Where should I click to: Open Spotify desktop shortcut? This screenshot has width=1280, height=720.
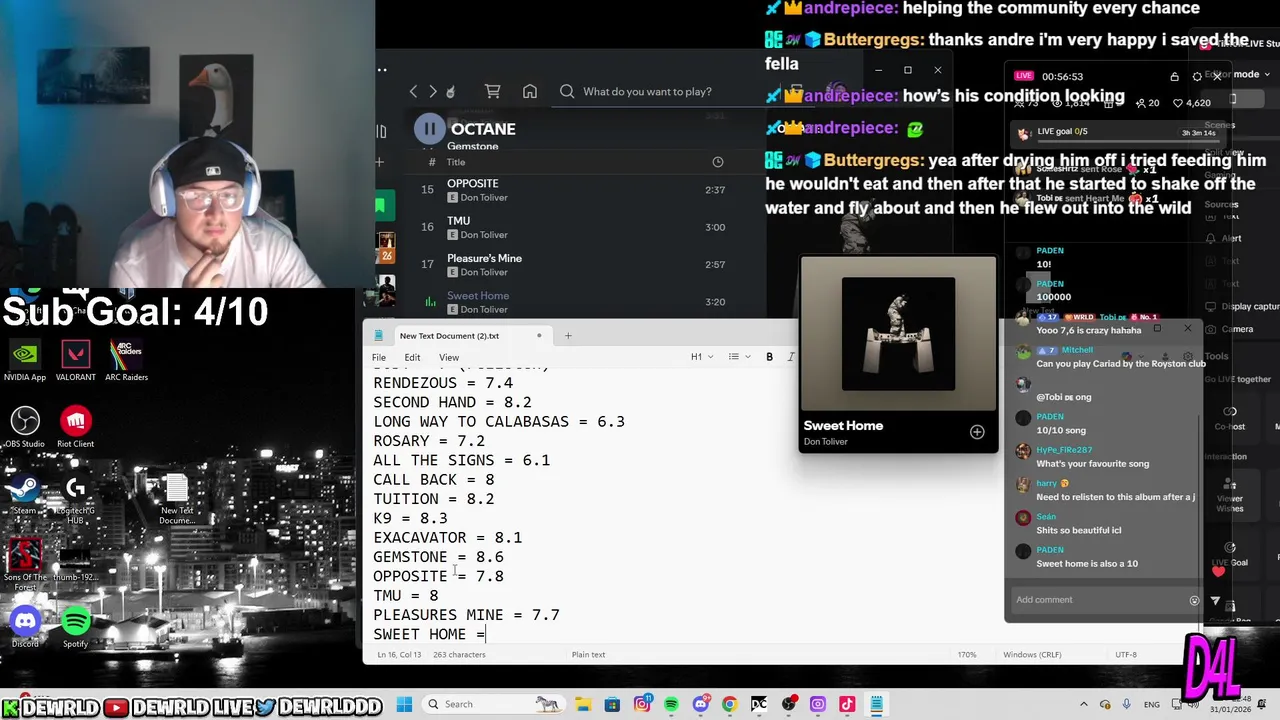76,628
